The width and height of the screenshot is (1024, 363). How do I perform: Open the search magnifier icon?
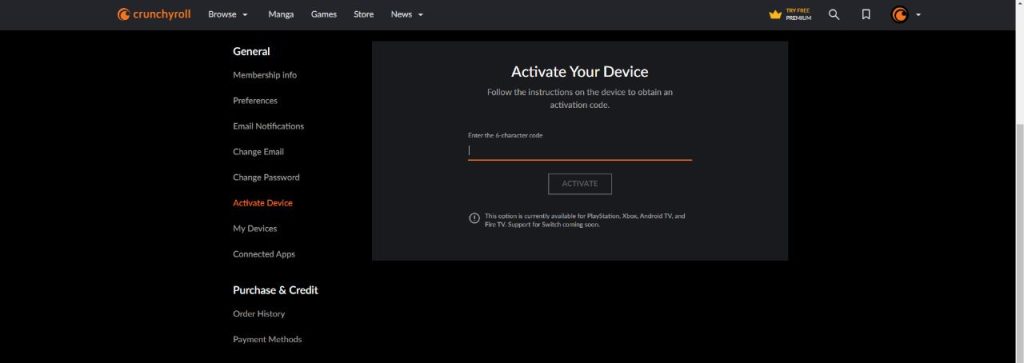click(834, 14)
